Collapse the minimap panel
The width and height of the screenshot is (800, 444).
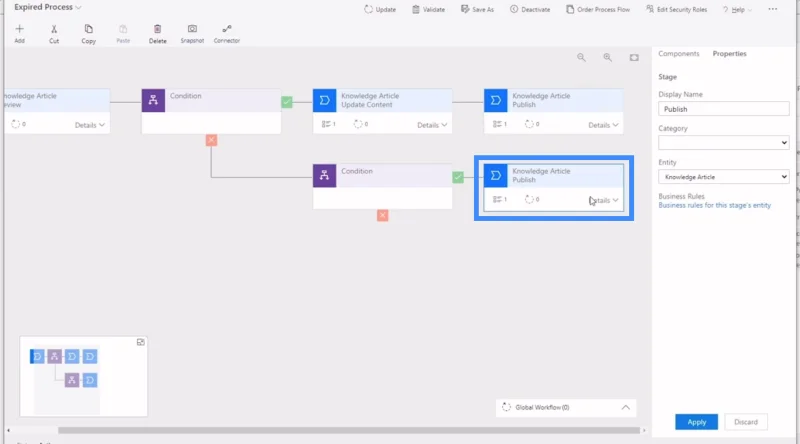pyautogui.click(x=141, y=342)
